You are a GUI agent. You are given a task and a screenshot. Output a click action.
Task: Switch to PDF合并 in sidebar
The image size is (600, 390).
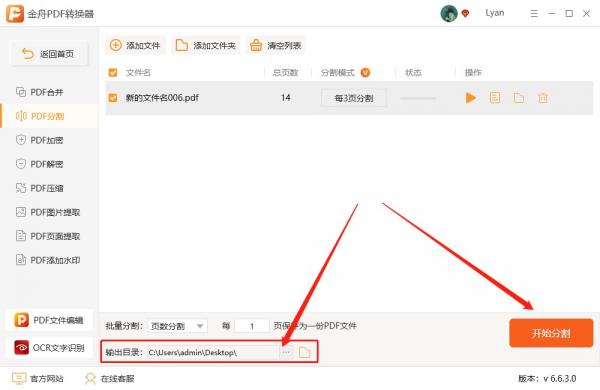tap(49, 92)
